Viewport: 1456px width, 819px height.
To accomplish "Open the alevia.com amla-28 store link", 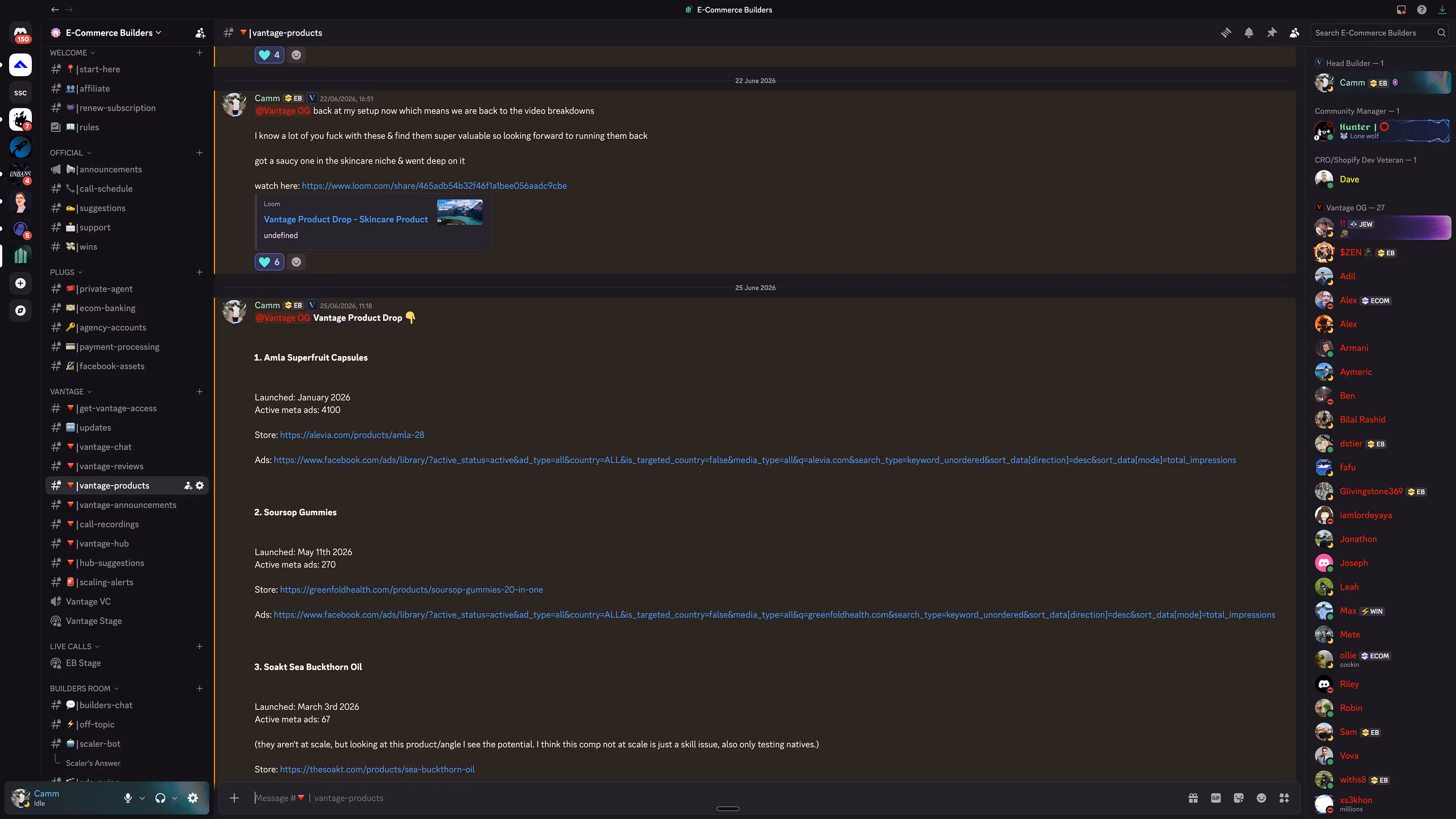I will (x=351, y=435).
